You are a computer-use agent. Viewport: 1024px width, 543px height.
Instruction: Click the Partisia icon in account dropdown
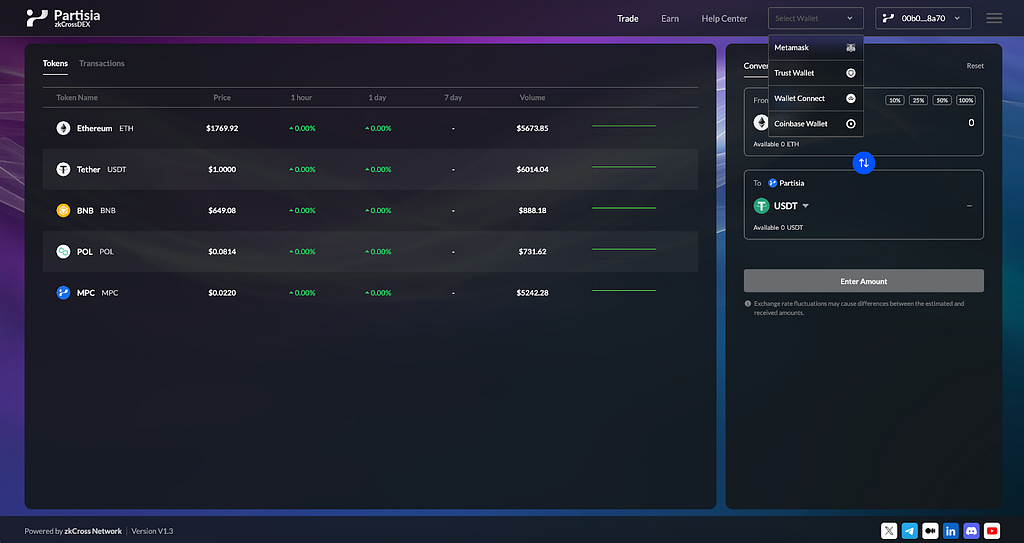888,18
